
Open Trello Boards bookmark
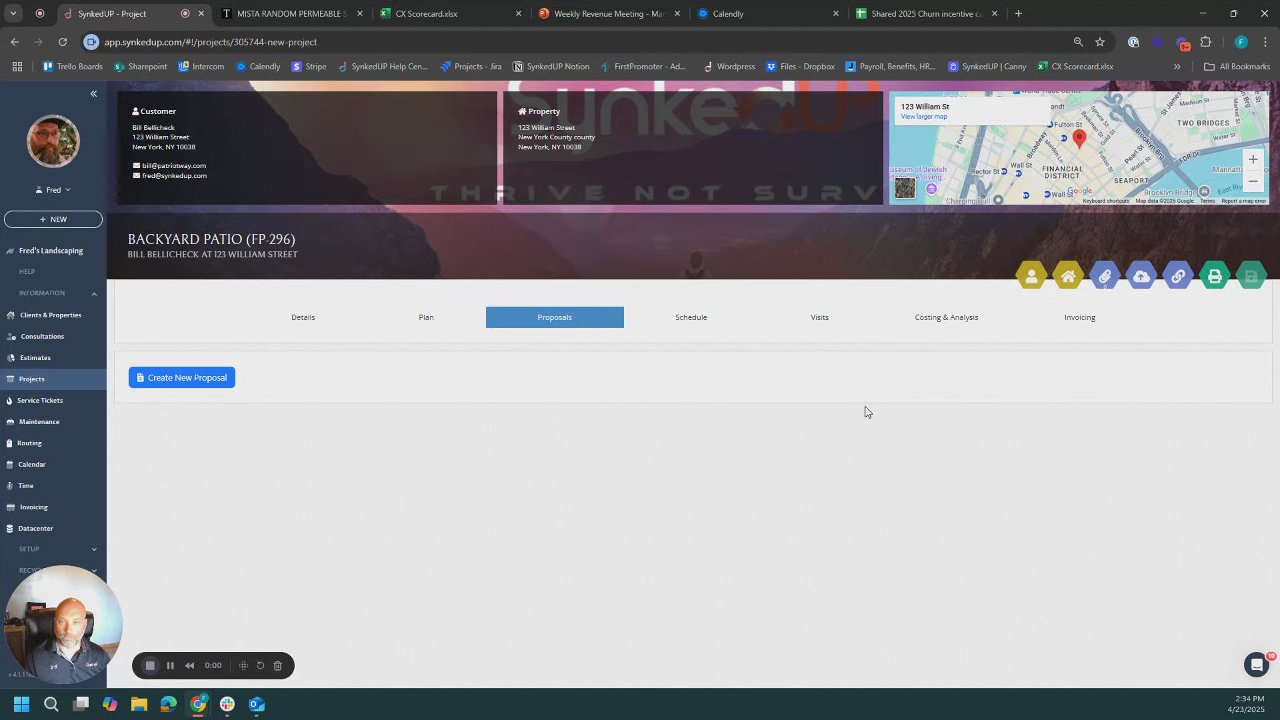click(72, 66)
